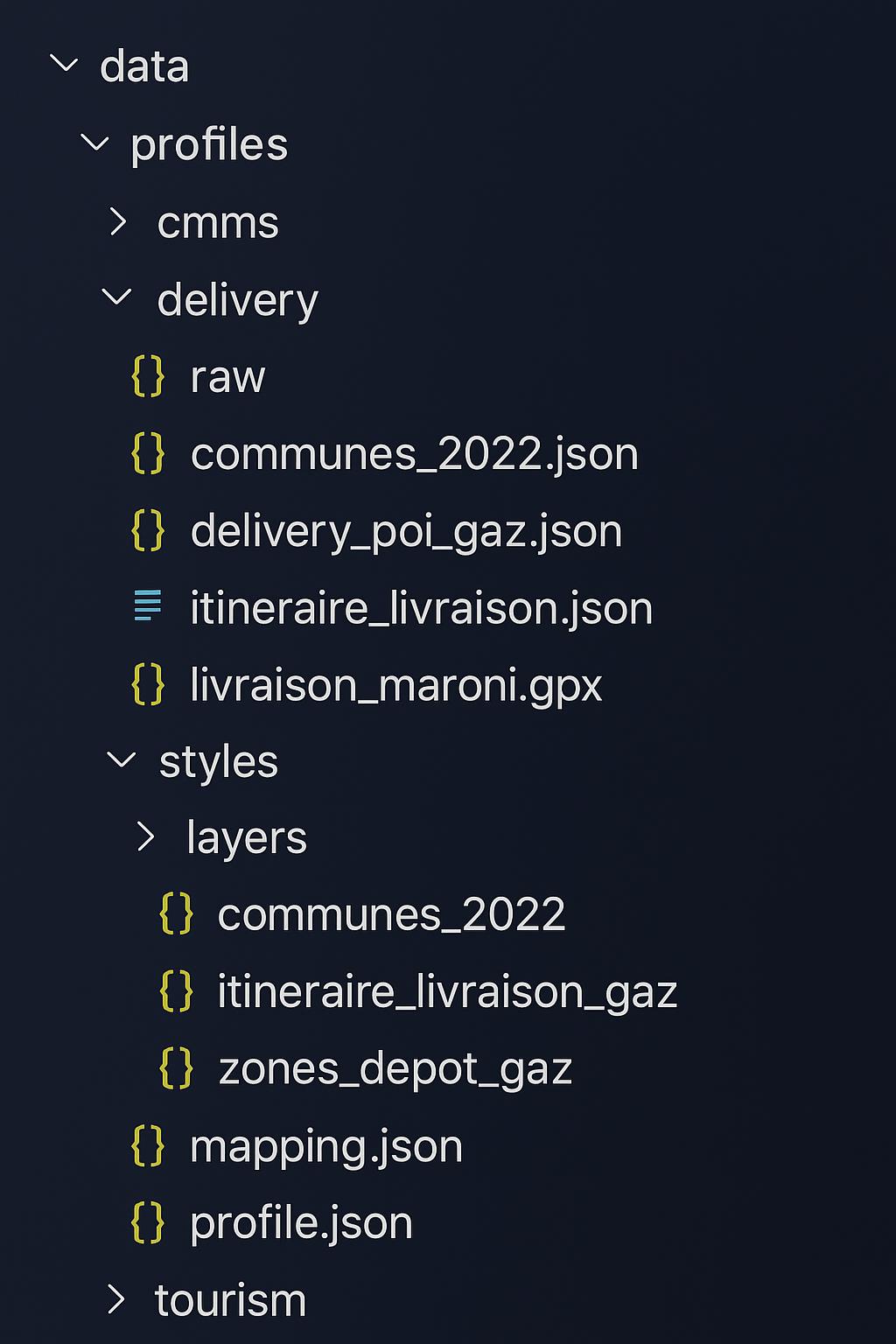Collapse the styles folder chevron
The image size is (896, 1344).
[121, 760]
